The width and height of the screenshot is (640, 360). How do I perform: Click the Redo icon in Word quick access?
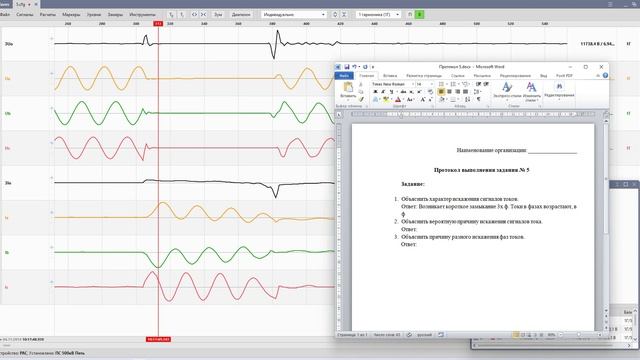[365, 67]
